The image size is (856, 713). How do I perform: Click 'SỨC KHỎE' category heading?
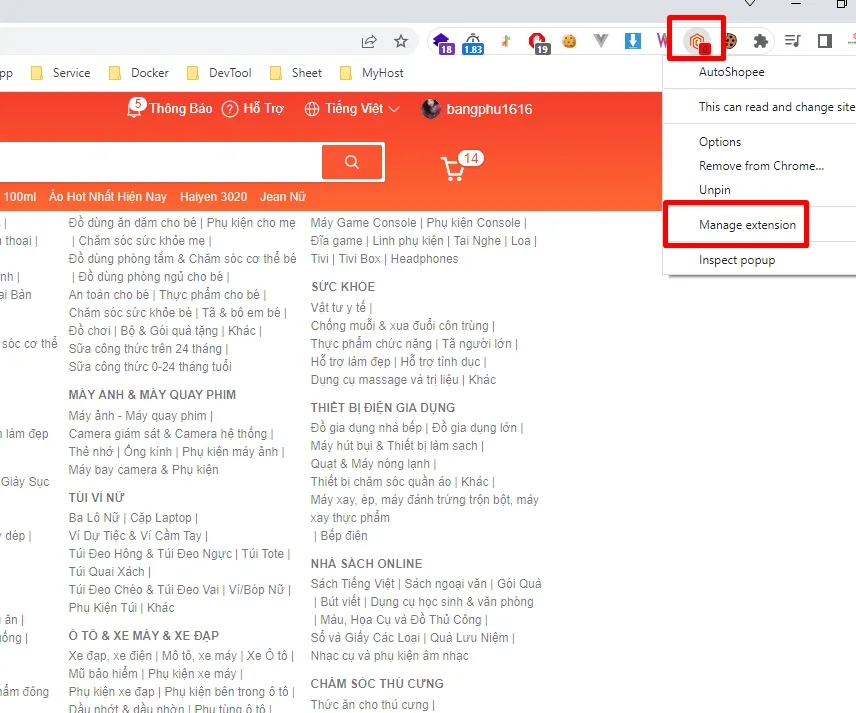[x=343, y=287]
